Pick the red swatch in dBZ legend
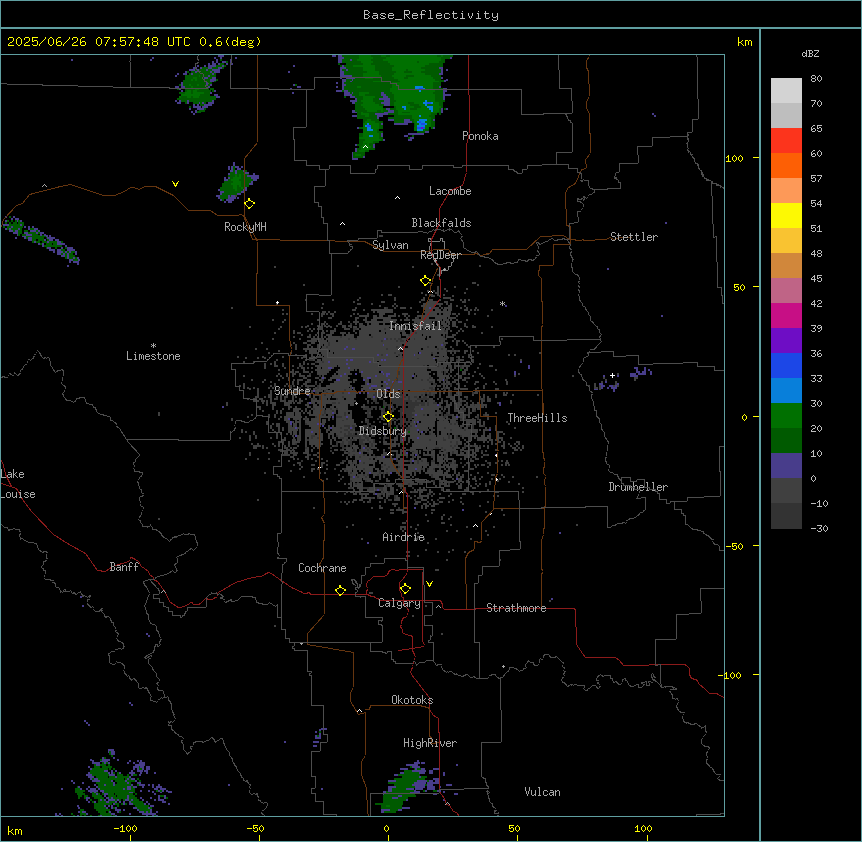862x842 pixels. pos(786,140)
